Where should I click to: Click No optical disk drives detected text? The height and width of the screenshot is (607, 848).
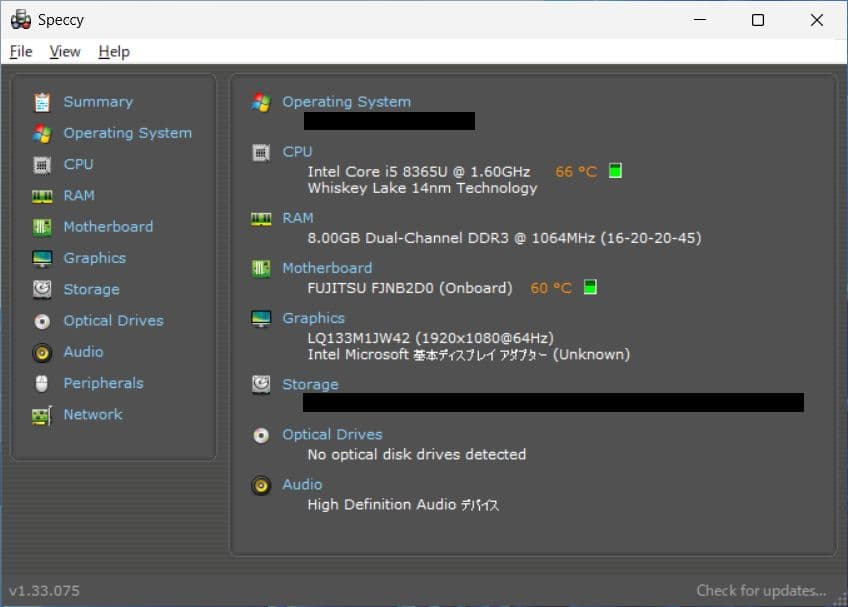416,454
